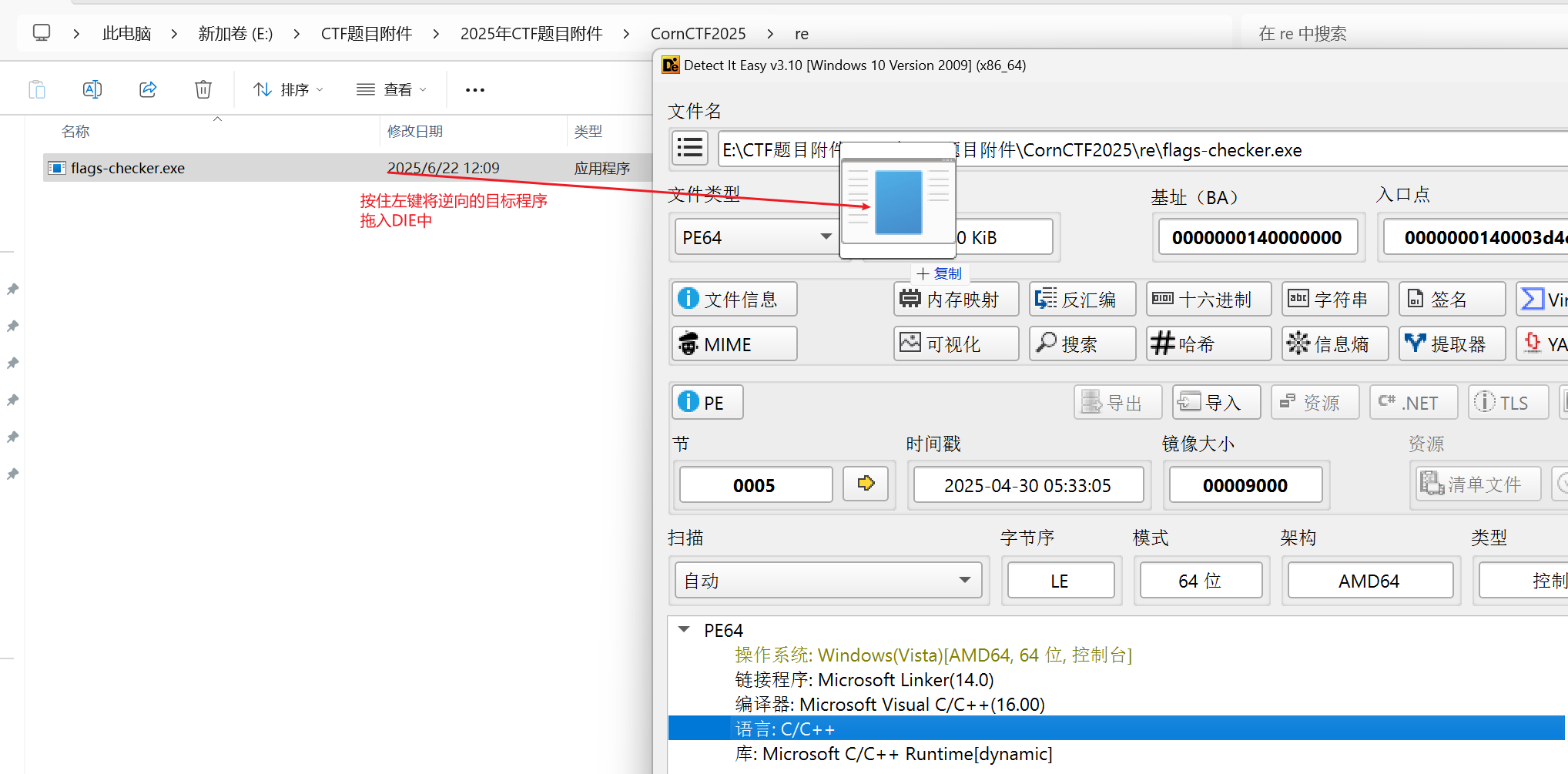
Task: Open the file list menu icon beside filename
Action: tap(690, 148)
